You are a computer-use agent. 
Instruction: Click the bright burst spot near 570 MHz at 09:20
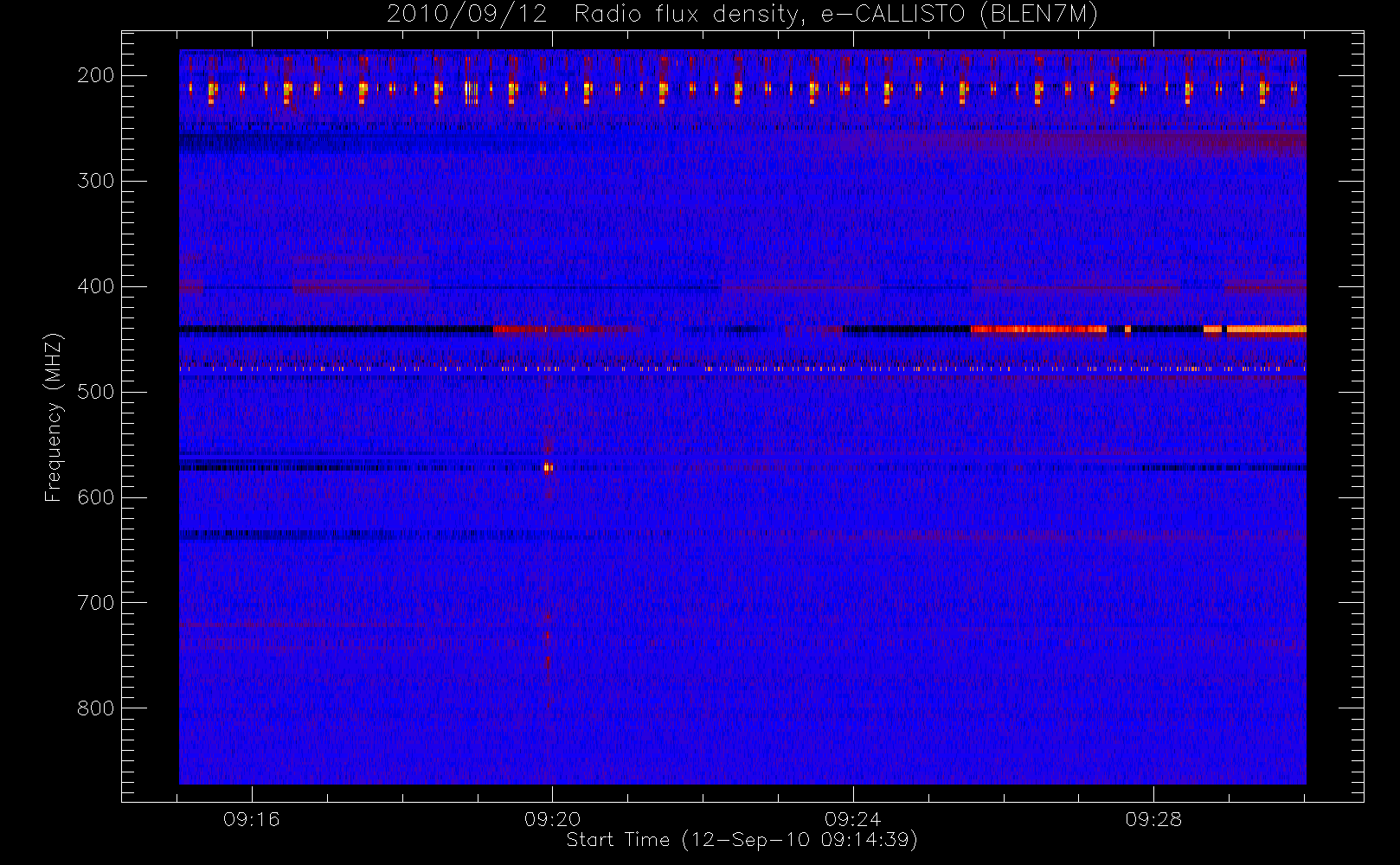pos(548,468)
